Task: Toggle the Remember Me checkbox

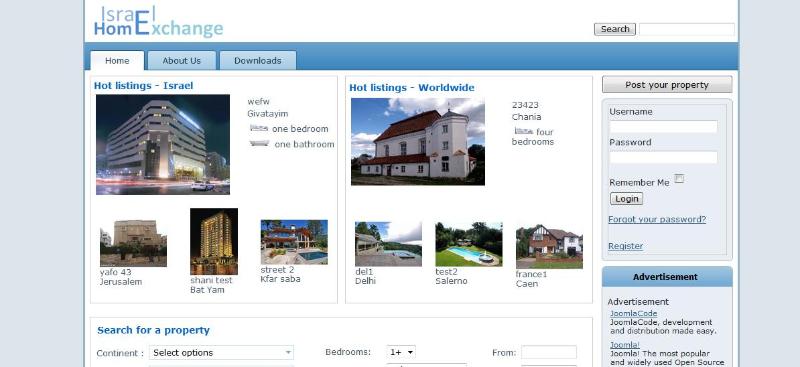Action: [x=679, y=178]
